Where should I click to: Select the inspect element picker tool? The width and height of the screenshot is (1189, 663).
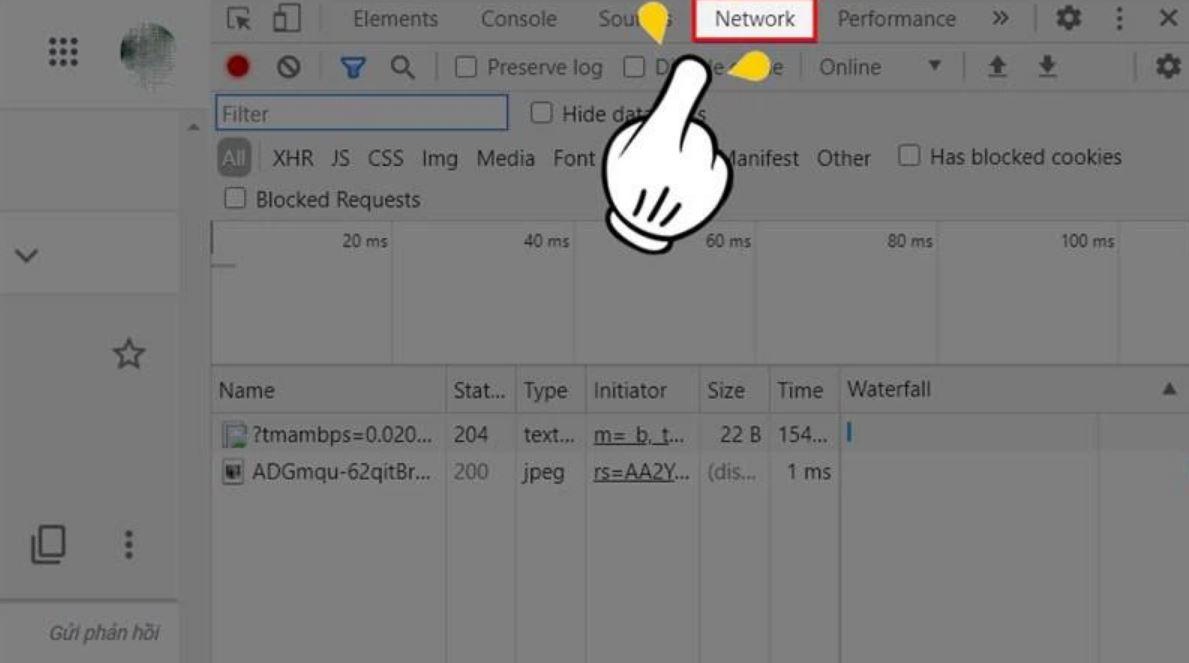(239, 18)
